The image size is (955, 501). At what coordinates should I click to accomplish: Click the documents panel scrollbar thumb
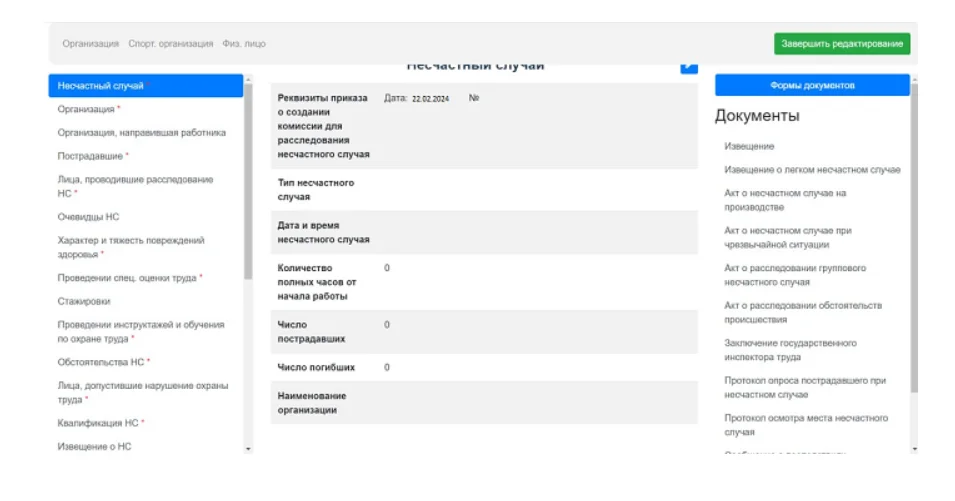click(x=914, y=239)
